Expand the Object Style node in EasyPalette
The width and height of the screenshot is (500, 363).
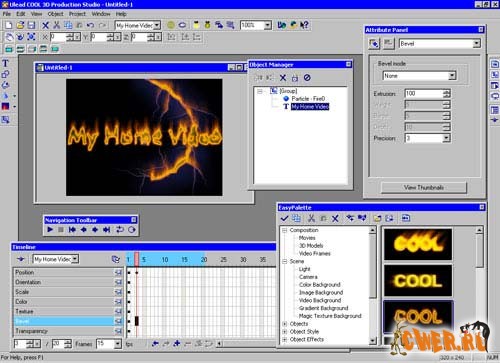pyautogui.click(x=285, y=332)
